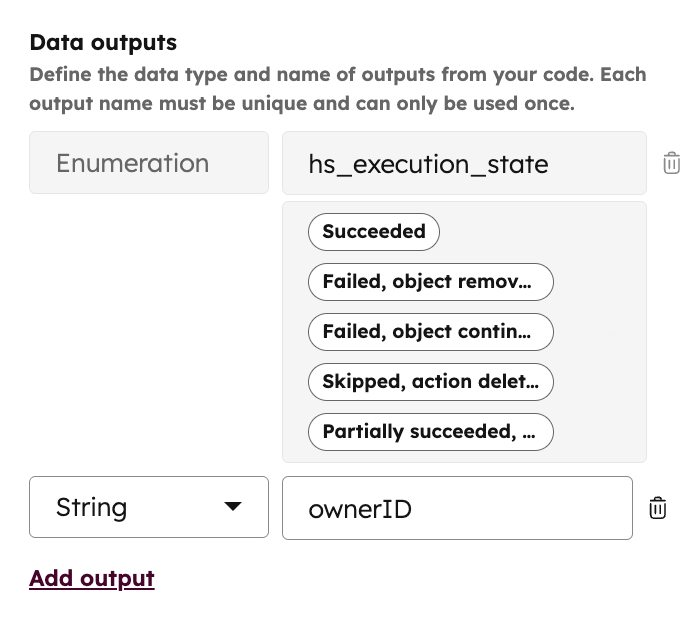700x618 pixels.
Task: Open the String data type dropdown
Action: [149, 507]
